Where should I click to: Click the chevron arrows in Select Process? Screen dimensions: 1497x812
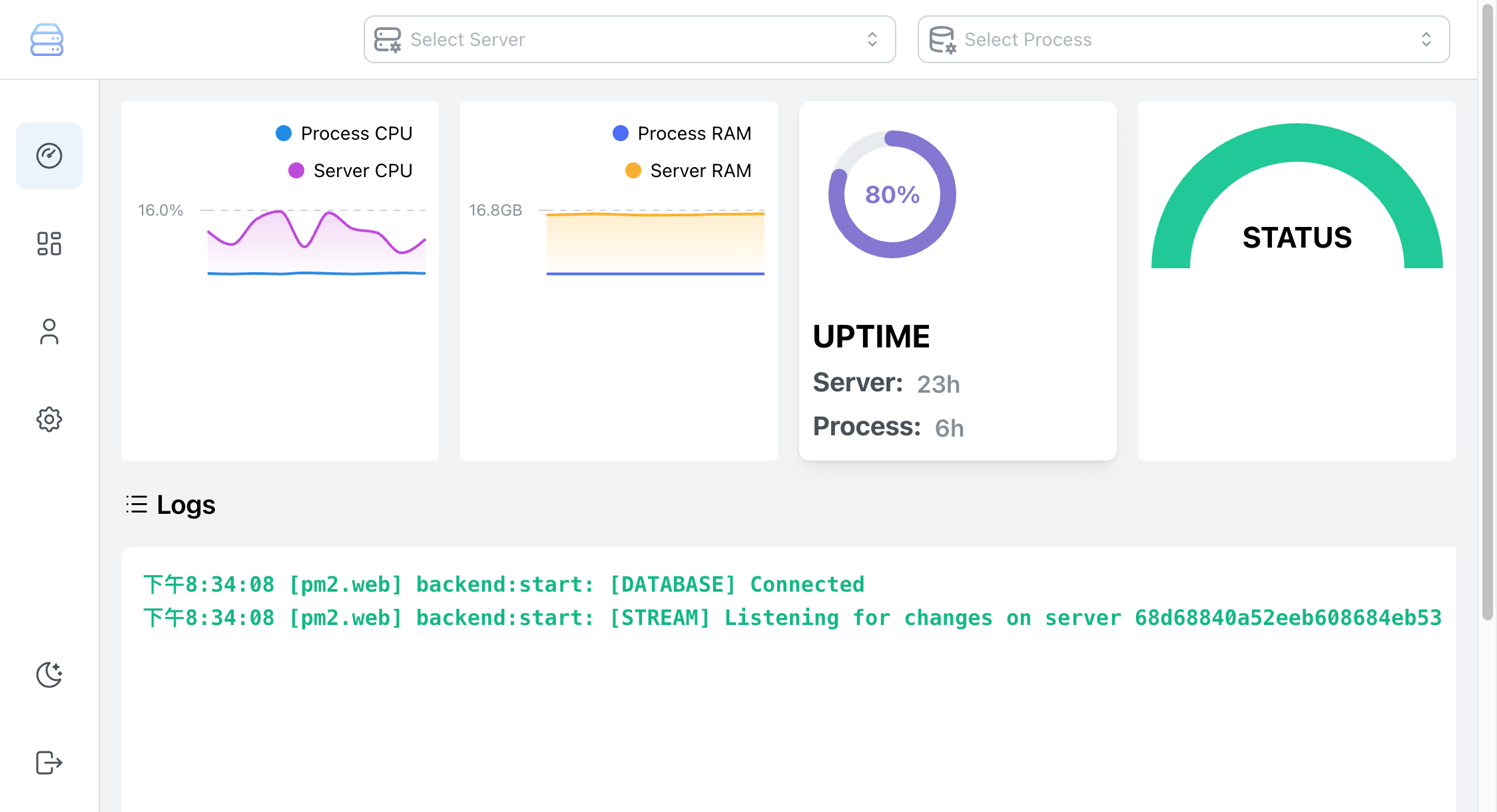[x=1426, y=39]
